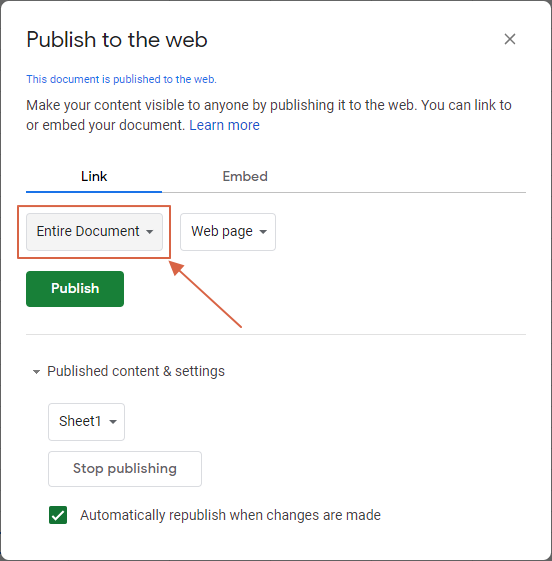This screenshot has width=552, height=561.
Task: Click the green checkmark icon
Action: (x=58, y=515)
